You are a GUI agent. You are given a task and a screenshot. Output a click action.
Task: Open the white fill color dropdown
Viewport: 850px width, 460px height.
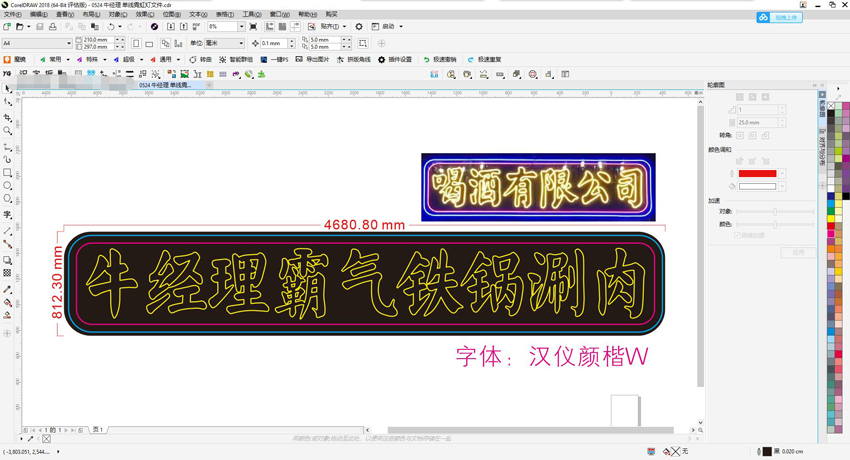pos(782,186)
